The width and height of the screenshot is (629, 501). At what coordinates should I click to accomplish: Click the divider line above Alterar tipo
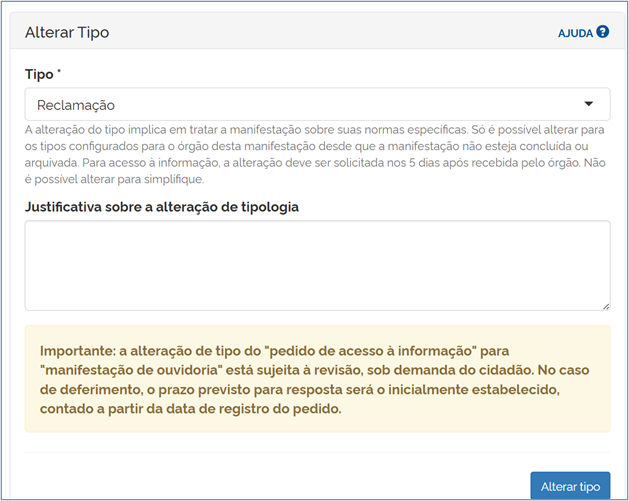(316, 452)
